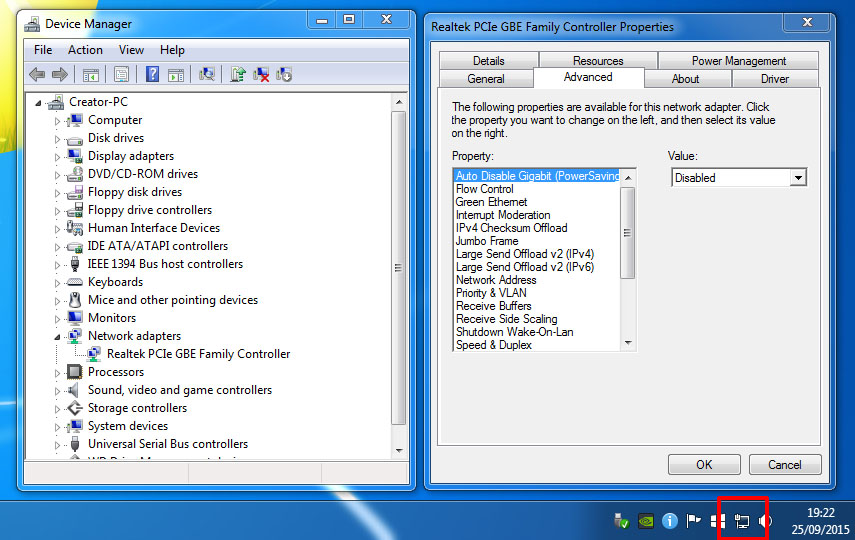
Task: Select the Speed & Duplex property
Action: 493,345
